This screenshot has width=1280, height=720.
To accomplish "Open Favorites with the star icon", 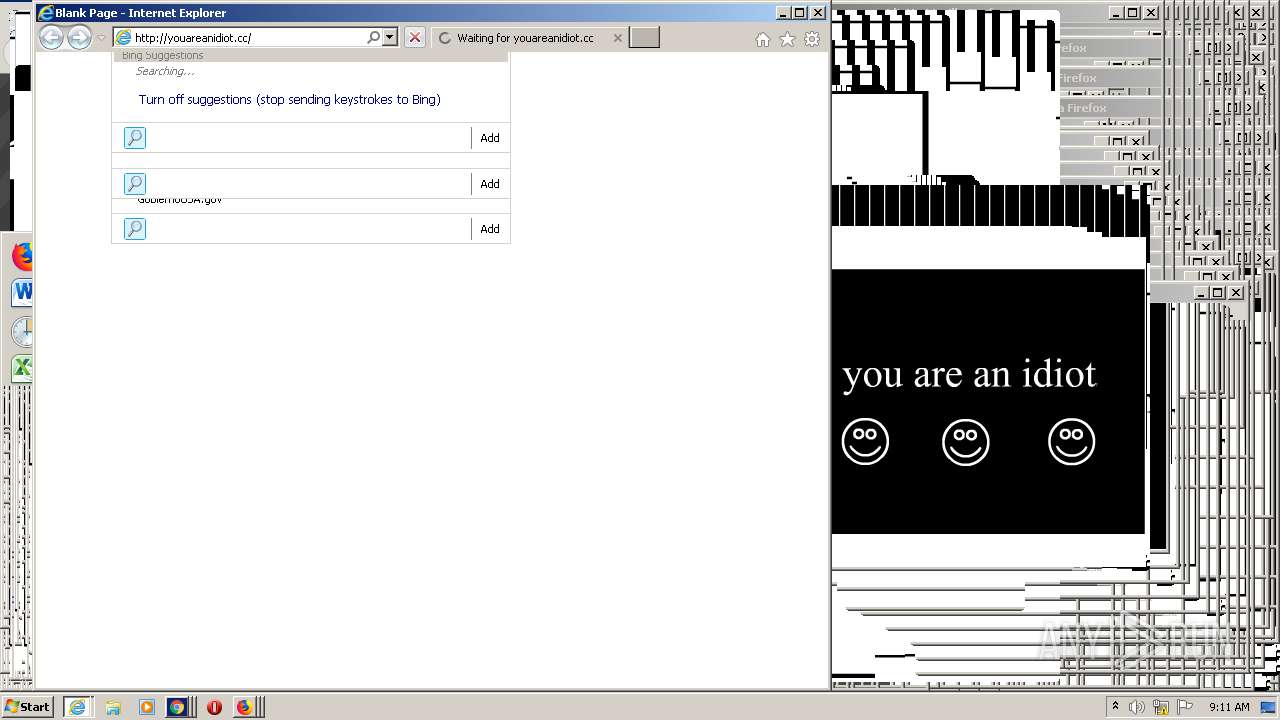I will click(787, 39).
